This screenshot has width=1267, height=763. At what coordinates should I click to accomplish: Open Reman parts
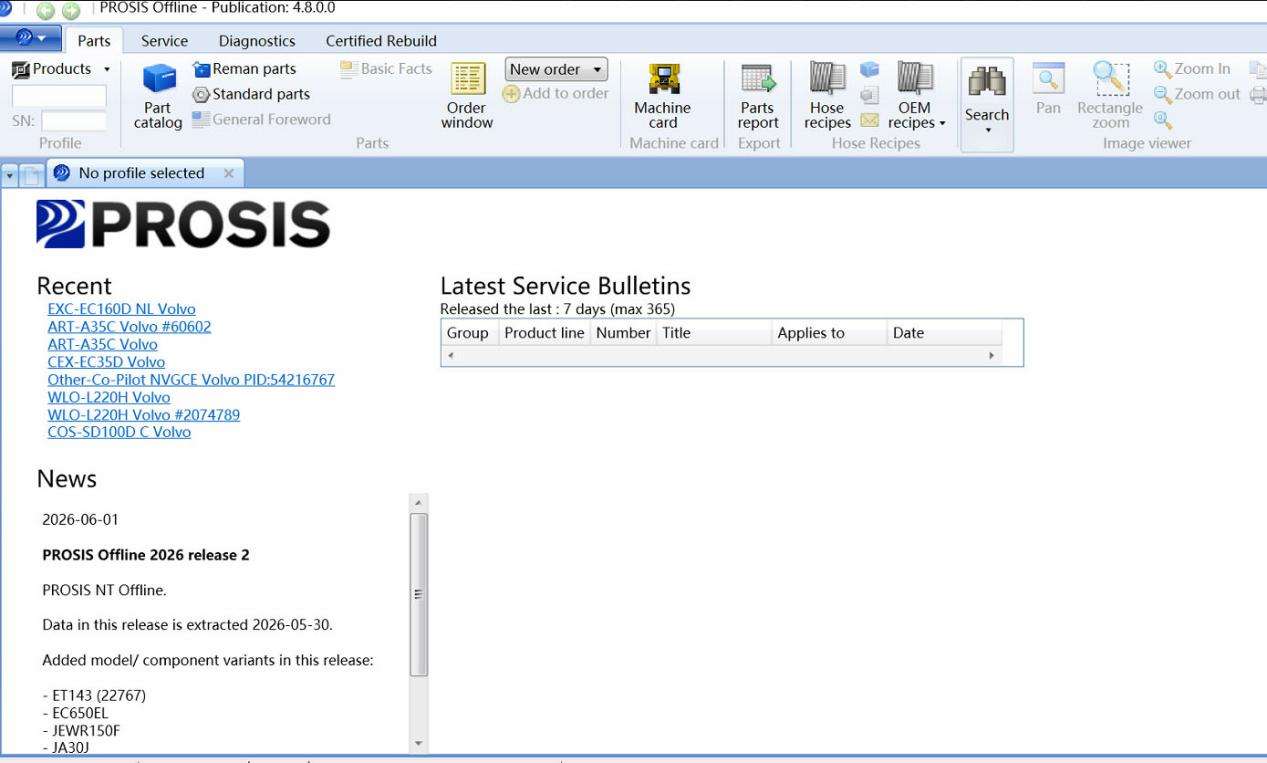[243, 69]
